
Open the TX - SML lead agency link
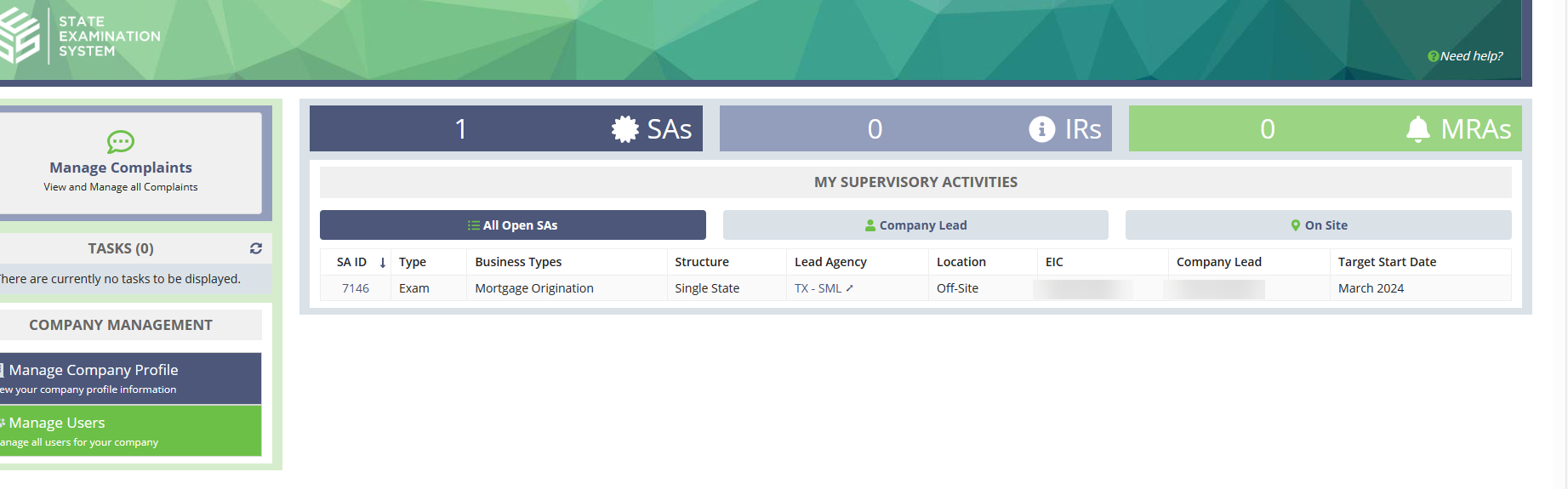[818, 288]
